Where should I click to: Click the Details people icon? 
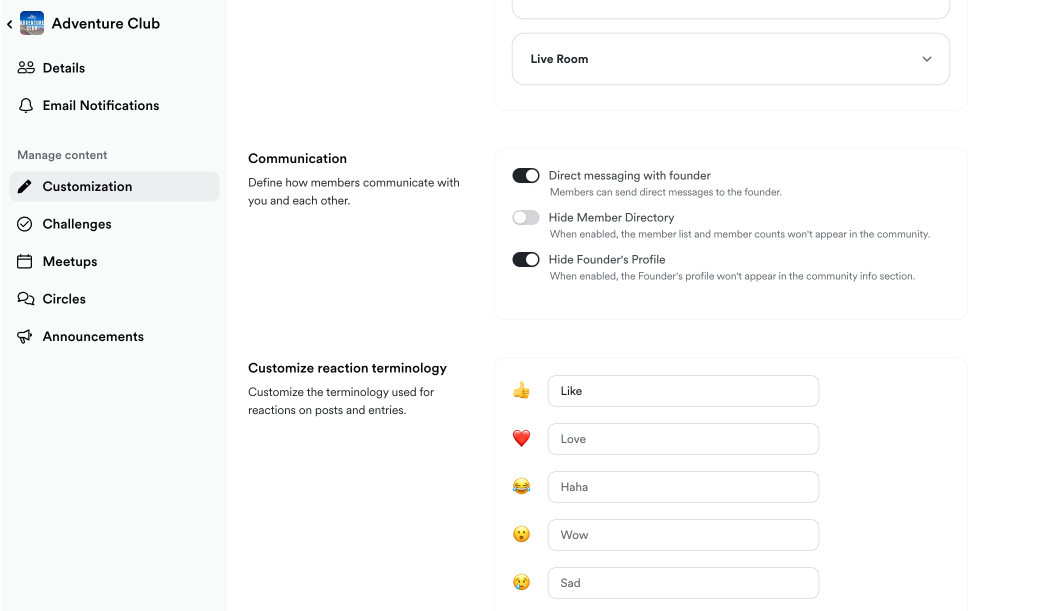point(26,68)
